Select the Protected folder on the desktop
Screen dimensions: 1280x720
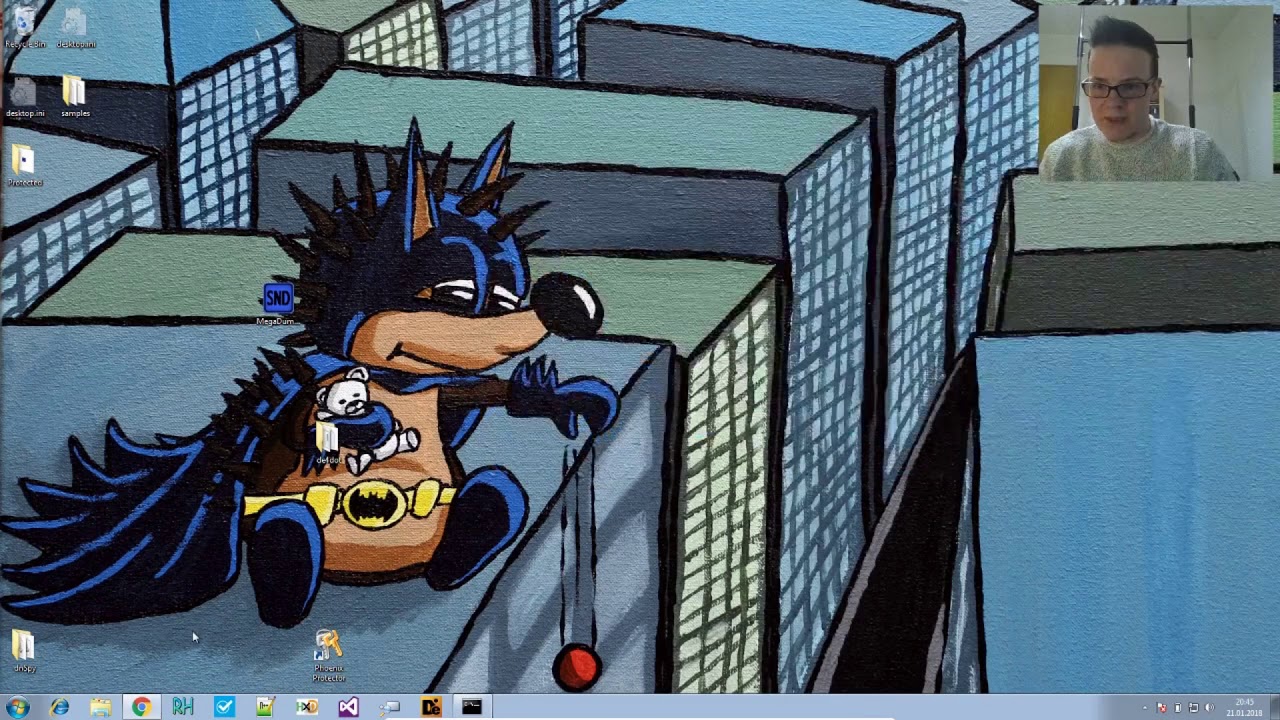[x=24, y=166]
